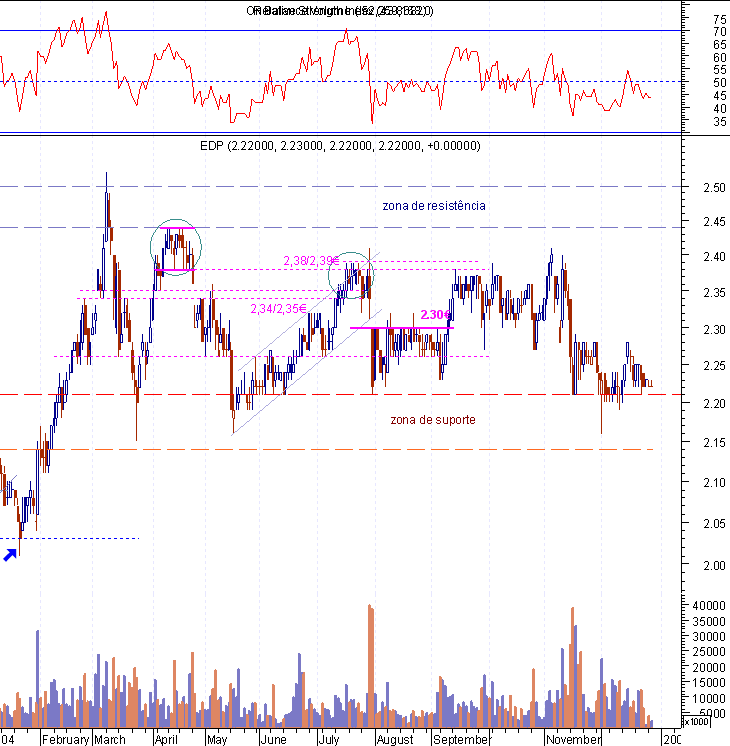The height and width of the screenshot is (746, 730).
Task: Click the 25000 volume axis value
Action: (x=709, y=652)
